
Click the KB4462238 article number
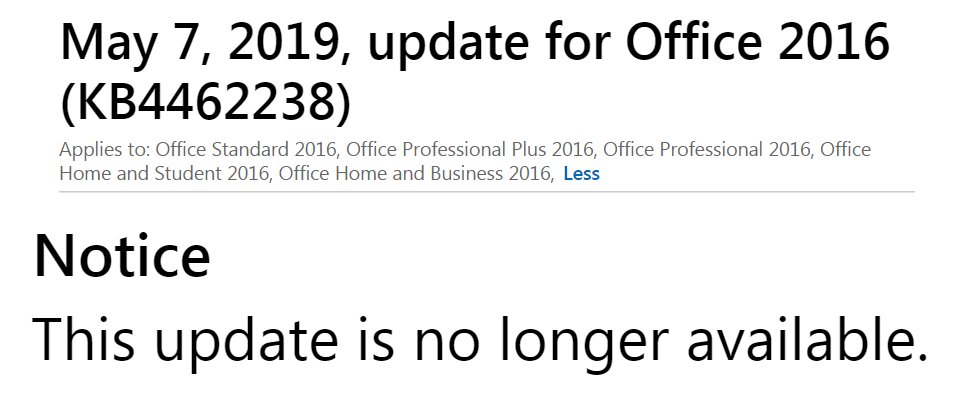click(x=206, y=101)
